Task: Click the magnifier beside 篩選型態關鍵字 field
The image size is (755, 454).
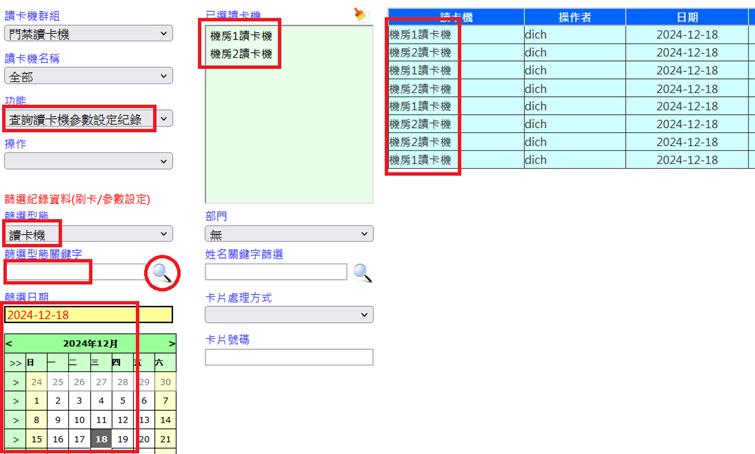Action: pyautogui.click(x=161, y=272)
